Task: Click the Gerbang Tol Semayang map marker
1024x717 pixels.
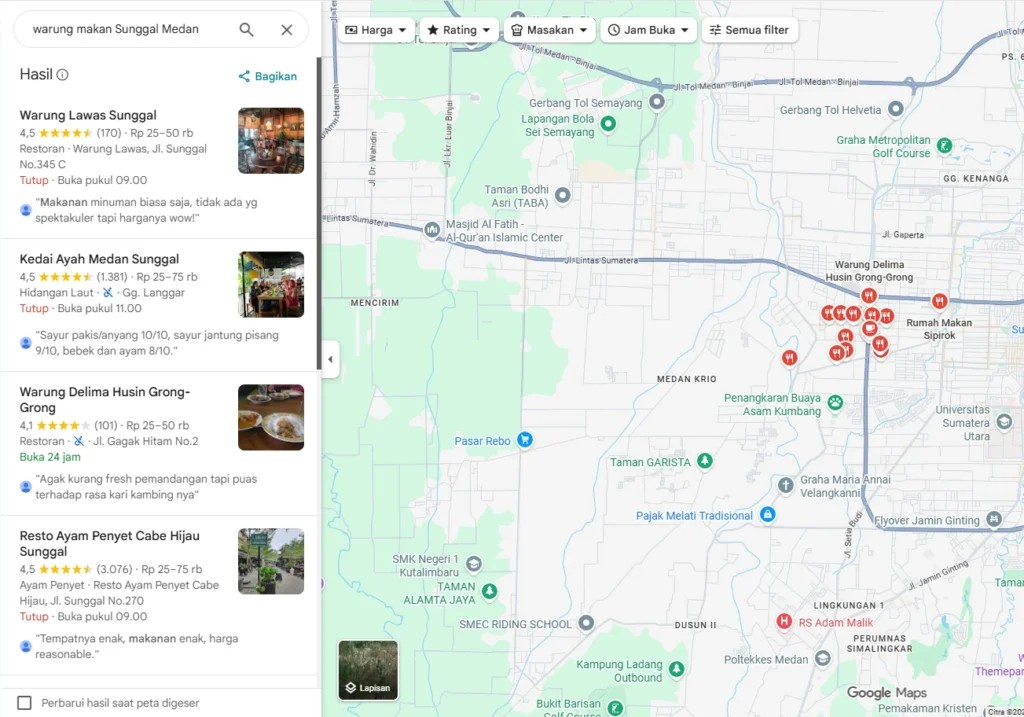Action: (657, 102)
